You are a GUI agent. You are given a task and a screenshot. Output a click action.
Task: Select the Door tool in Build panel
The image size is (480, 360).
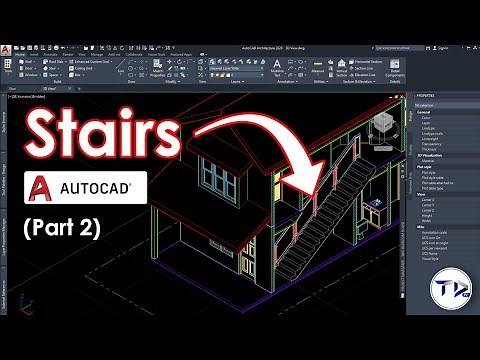point(26,68)
